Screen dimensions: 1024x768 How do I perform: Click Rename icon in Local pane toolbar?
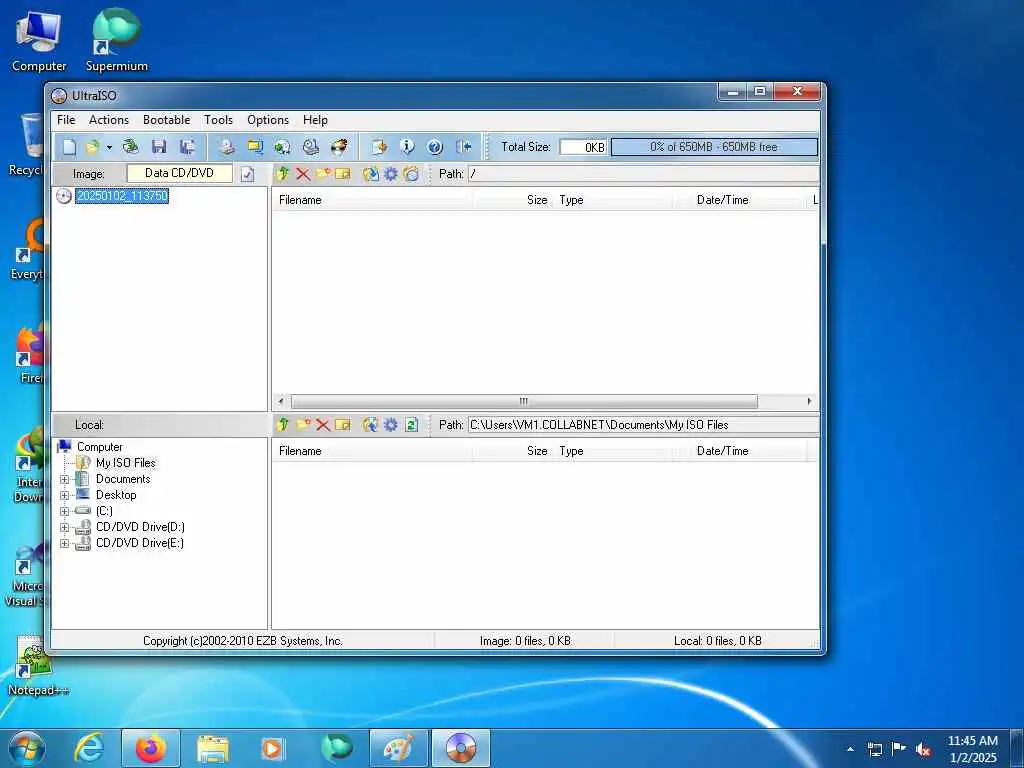343,424
